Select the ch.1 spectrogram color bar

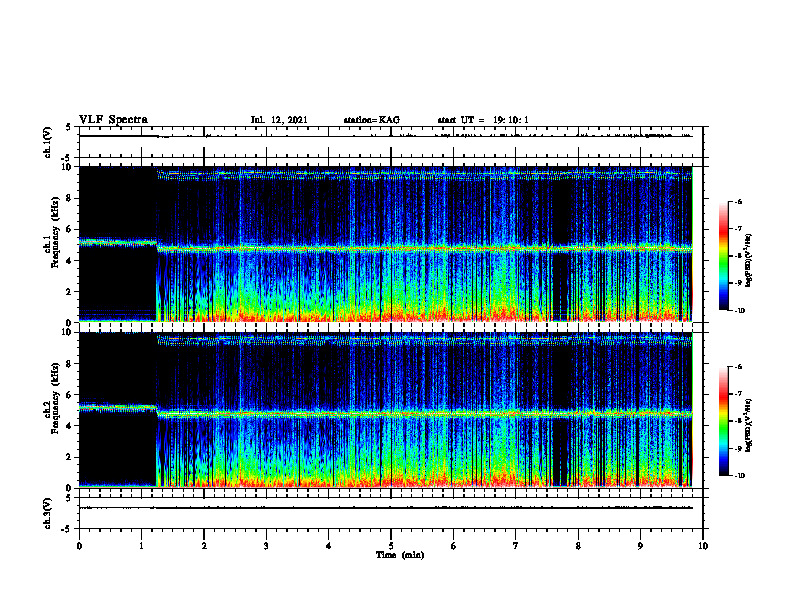pos(723,256)
